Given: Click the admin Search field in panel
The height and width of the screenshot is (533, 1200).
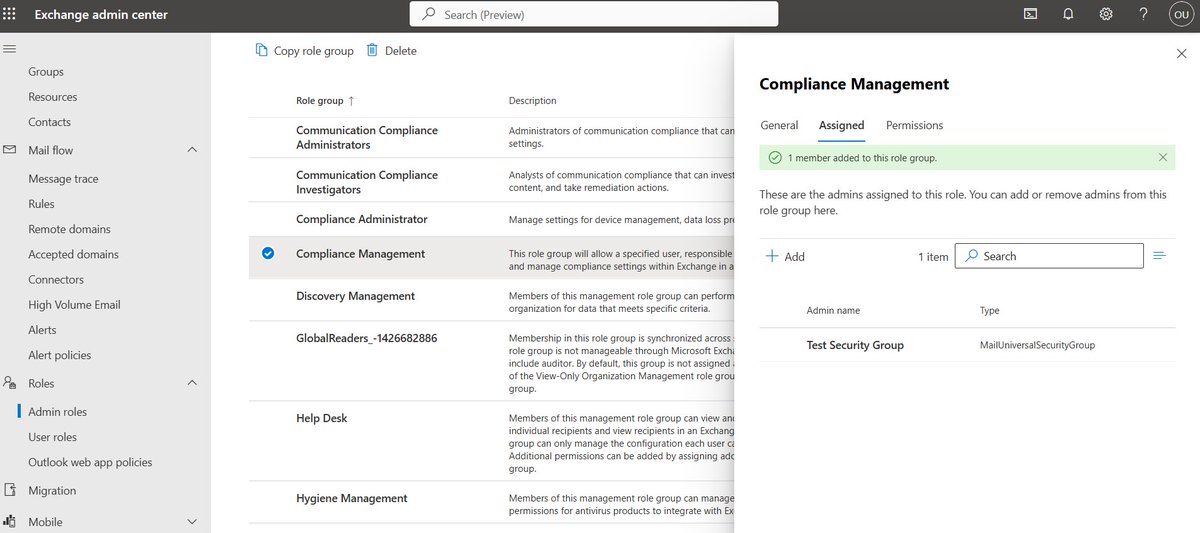Looking at the screenshot, I should (1049, 256).
